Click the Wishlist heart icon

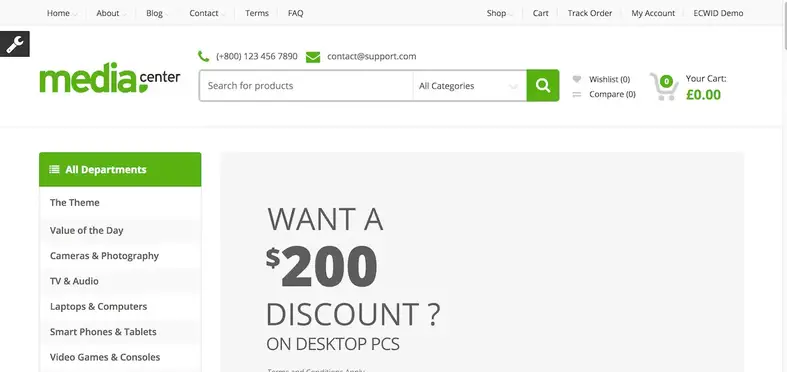(x=577, y=79)
